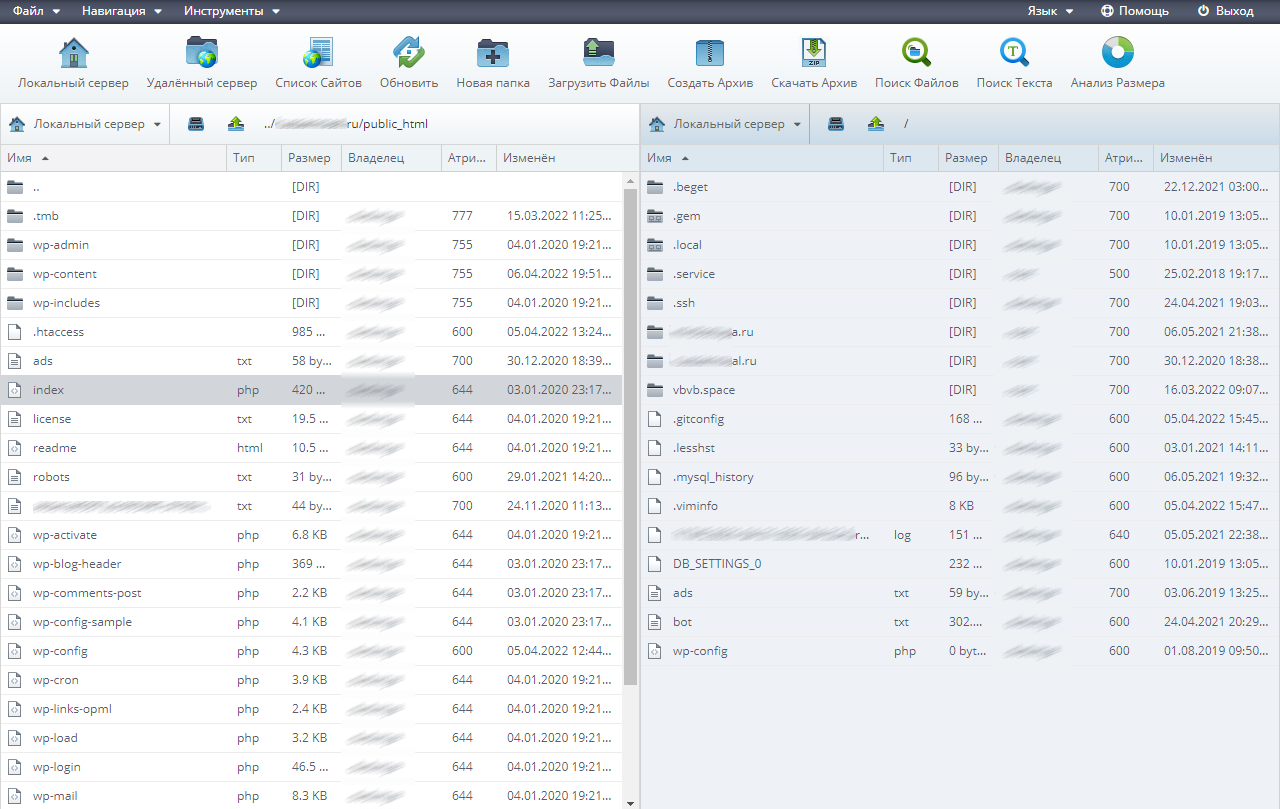
Task: Select the index php row
Action: coord(311,390)
